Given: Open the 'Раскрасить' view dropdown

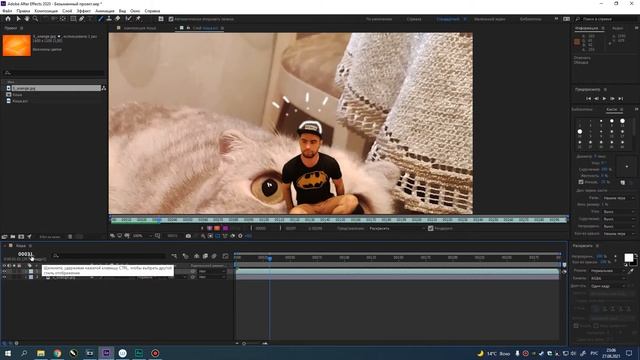Looking at the screenshot, I should pyautogui.click(x=397, y=228).
